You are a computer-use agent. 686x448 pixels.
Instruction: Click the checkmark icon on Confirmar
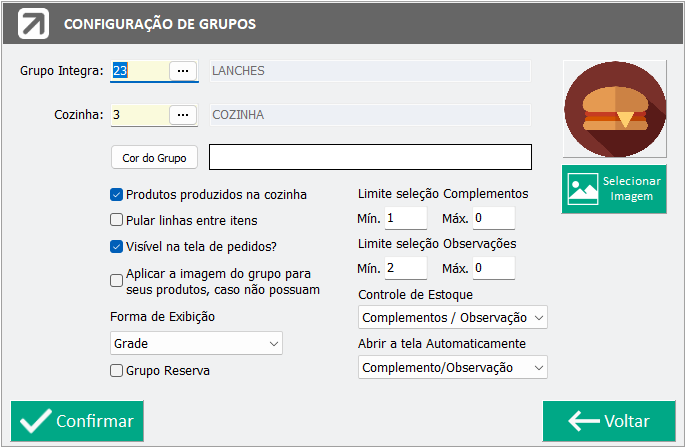(x=36, y=421)
